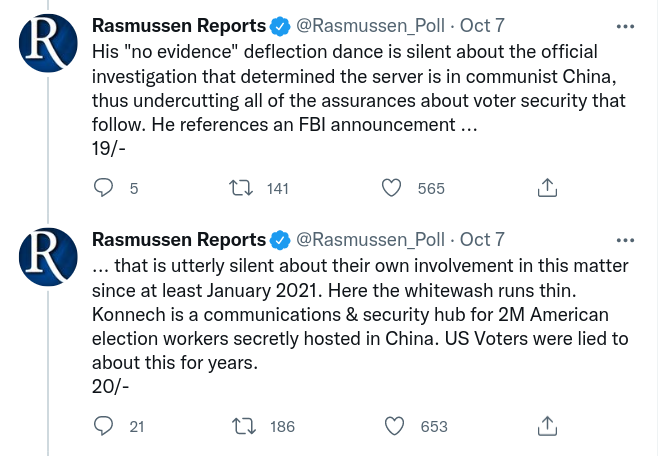Screen dimensions: 670x456
Task: Click Rasmussen Reports name on first tweet
Action: [x=179, y=25]
